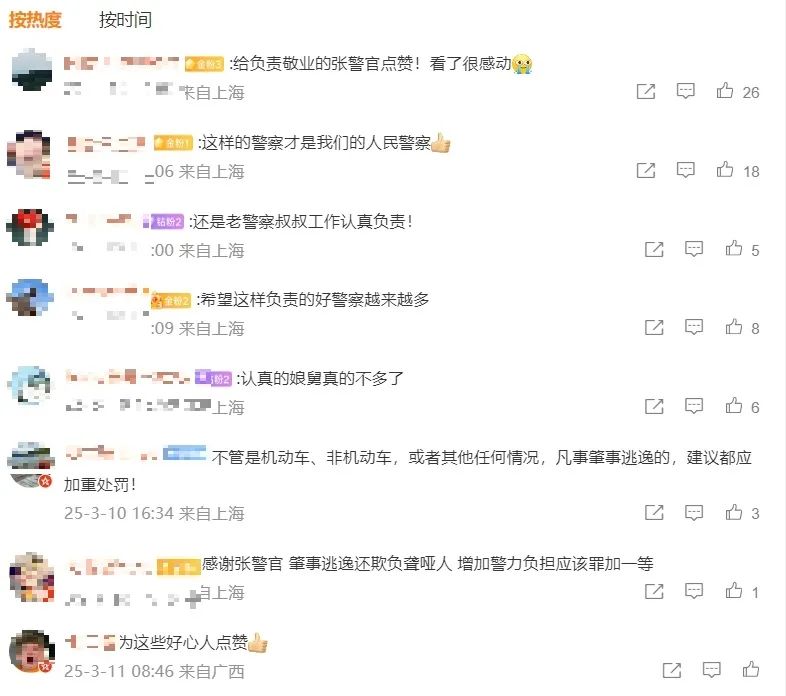Share the 老警察叔叔工作认真负责 comment
Image resolution: width=786 pixels, height=696 pixels.
tap(654, 249)
